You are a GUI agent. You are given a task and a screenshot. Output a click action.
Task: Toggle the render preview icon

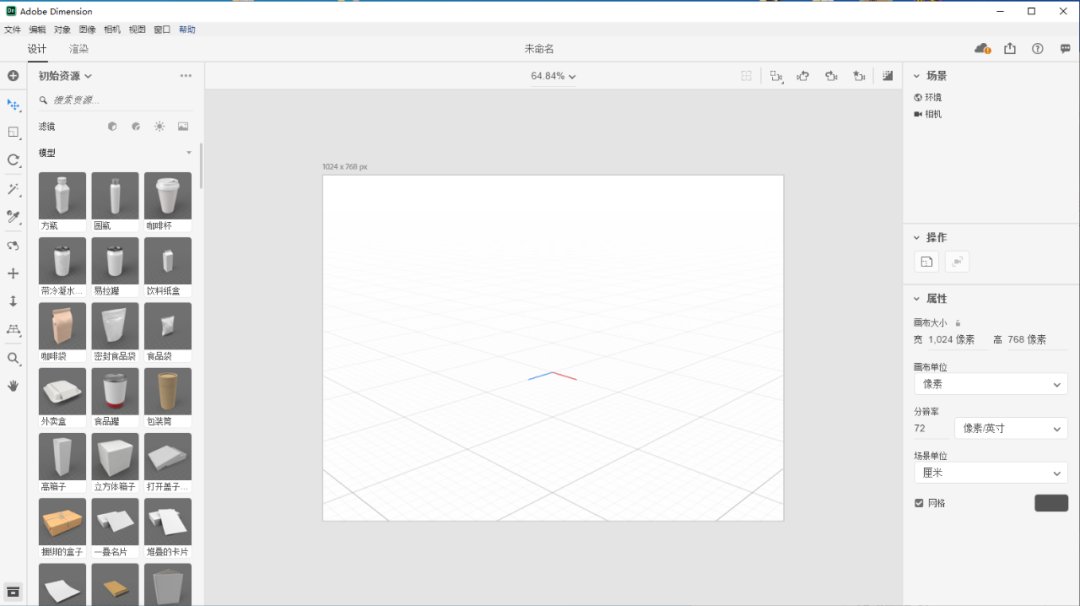point(888,76)
